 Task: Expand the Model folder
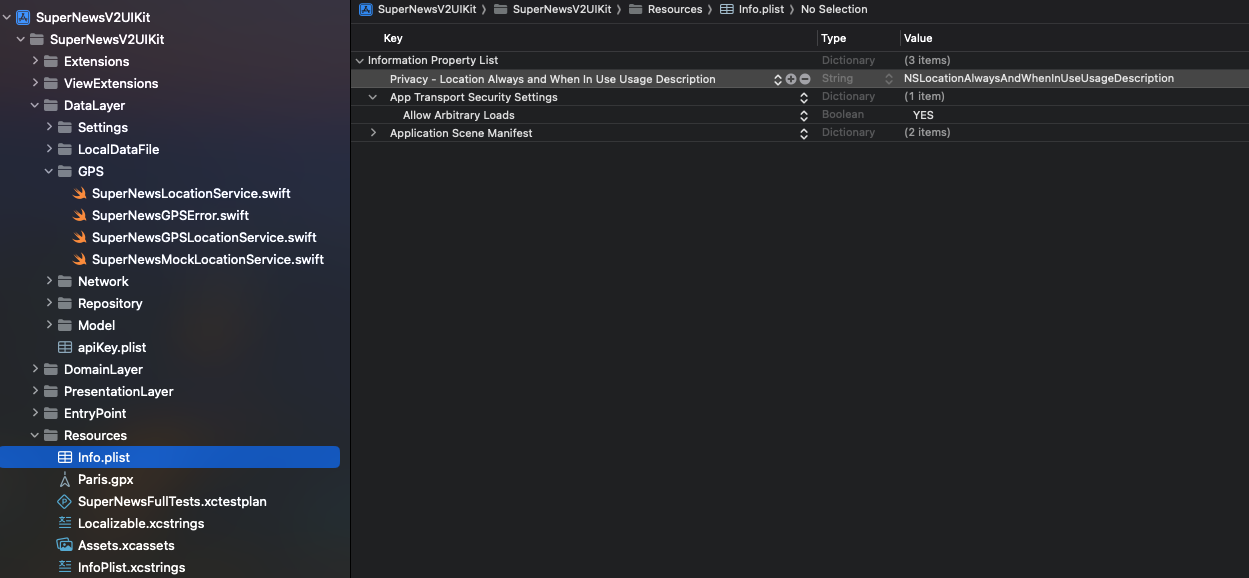click(49, 325)
